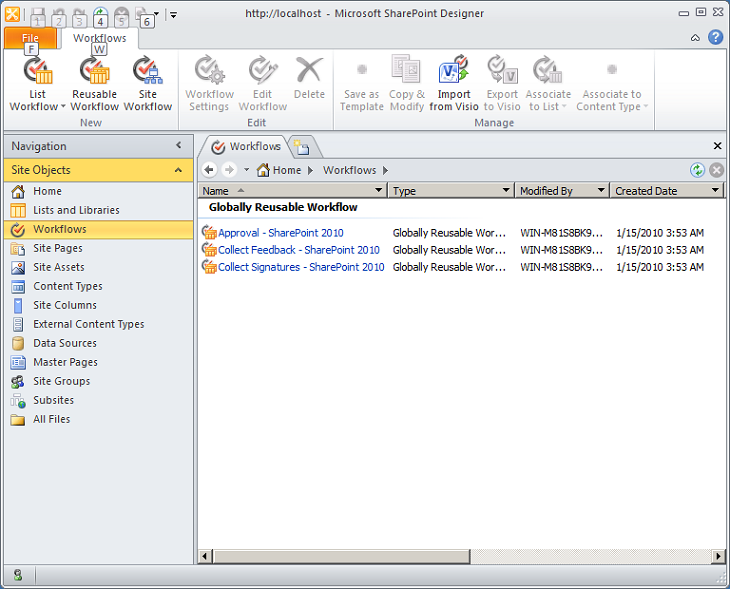Expand List Workflow dropdown arrow

tap(63, 107)
